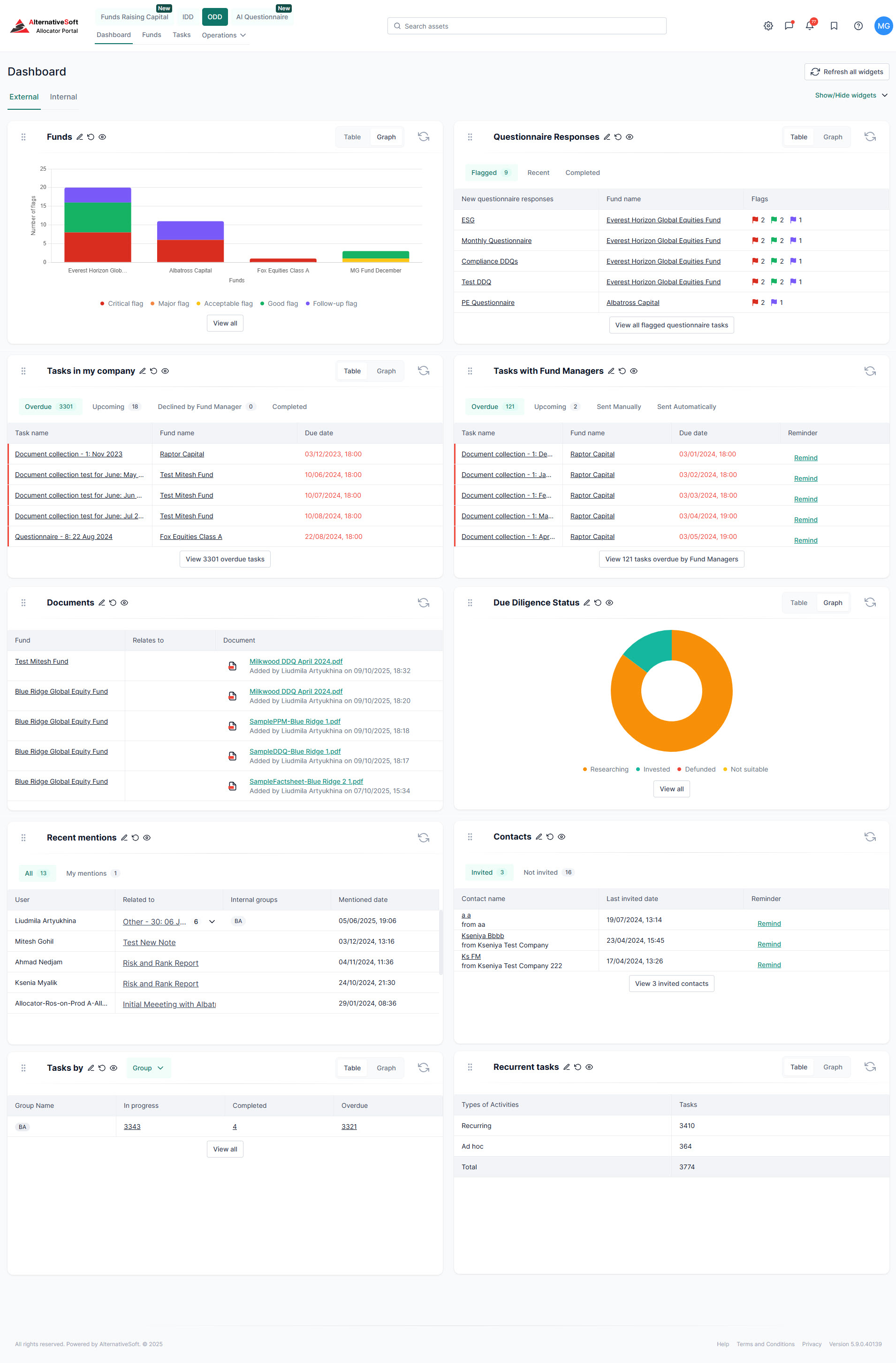Open the Raptor Capital fund link
896x1363 pixels.
182,454
